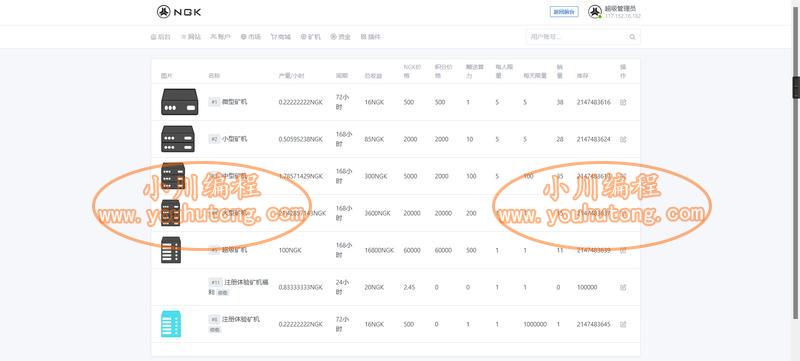800x361 pixels.
Task: Click the 0.83333333NGK output value
Action: pos(301,287)
